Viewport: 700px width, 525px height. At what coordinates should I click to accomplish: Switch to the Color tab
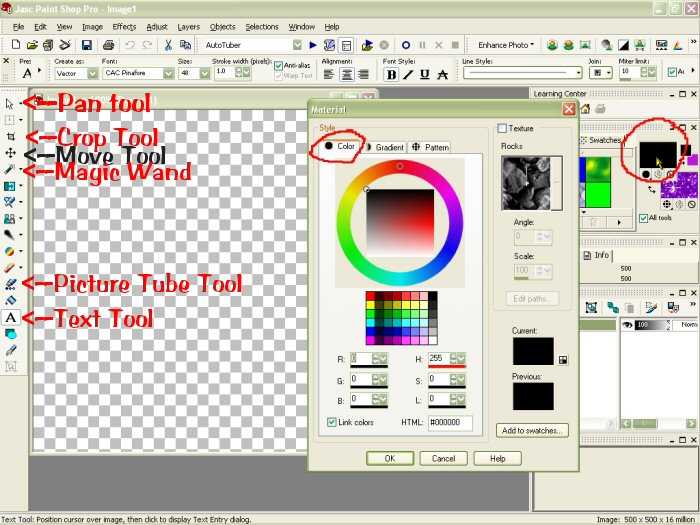pyautogui.click(x=340, y=146)
